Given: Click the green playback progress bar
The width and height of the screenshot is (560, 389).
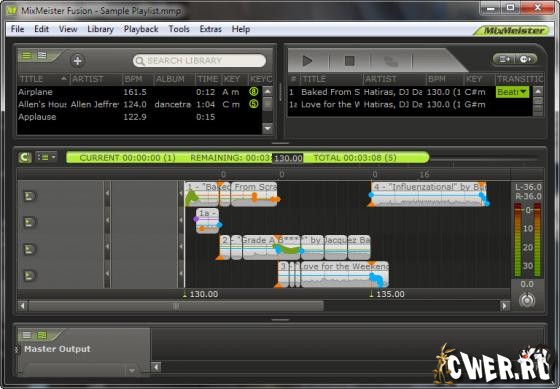Looking at the screenshot, I should [248, 158].
